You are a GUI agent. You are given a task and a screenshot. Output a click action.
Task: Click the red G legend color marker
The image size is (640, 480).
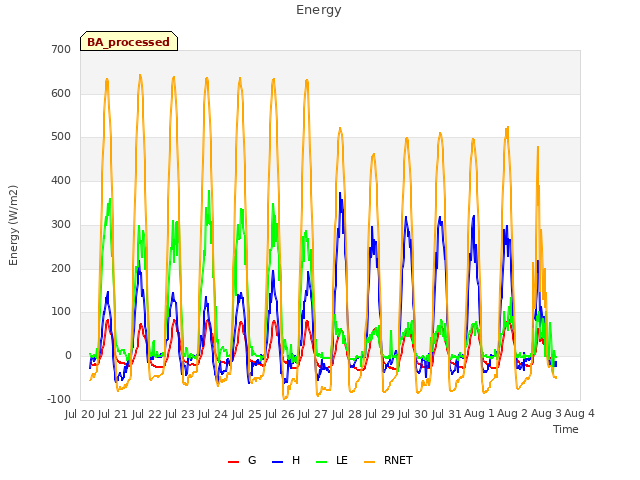coord(233,462)
